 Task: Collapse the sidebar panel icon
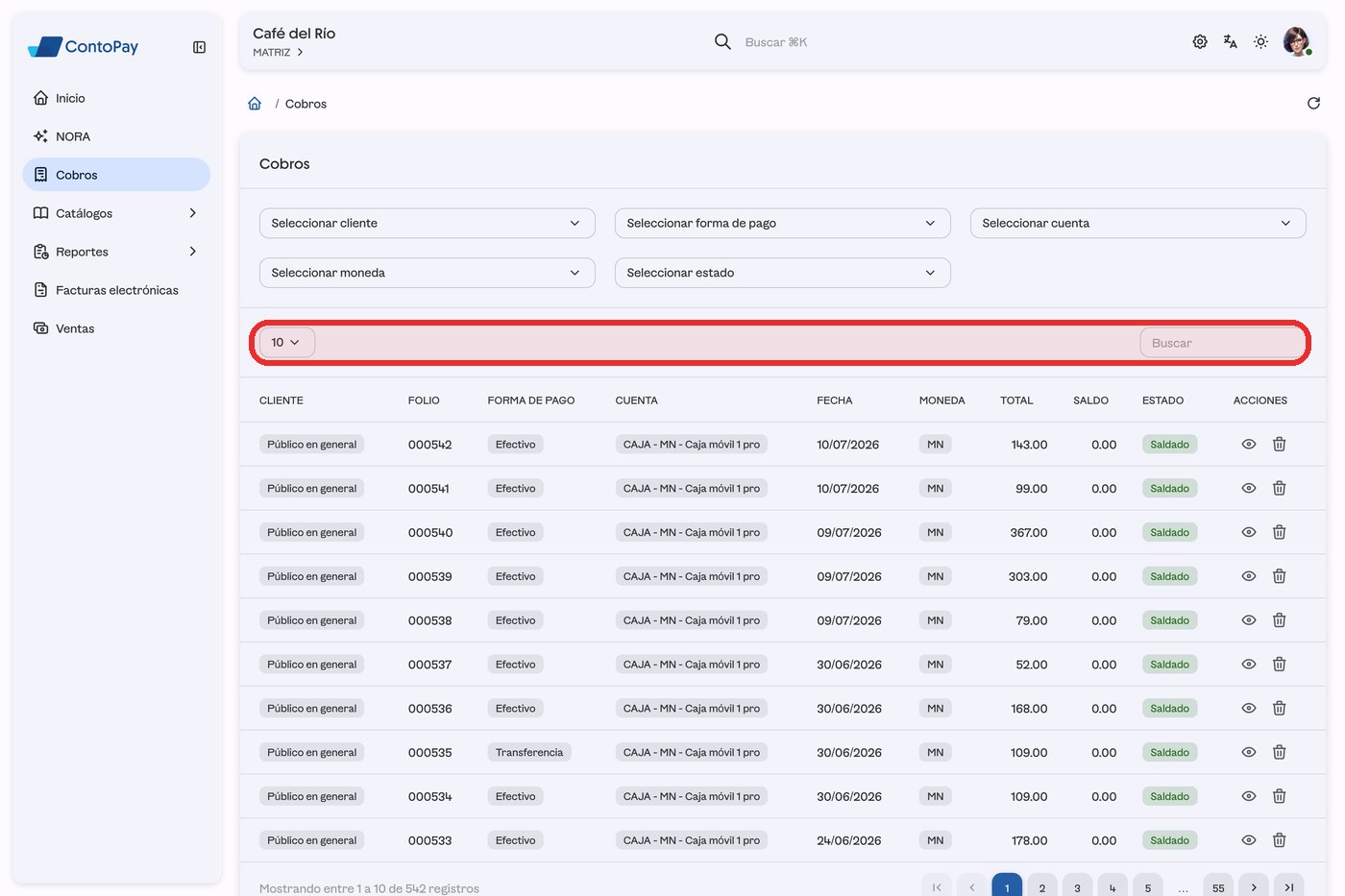[199, 47]
